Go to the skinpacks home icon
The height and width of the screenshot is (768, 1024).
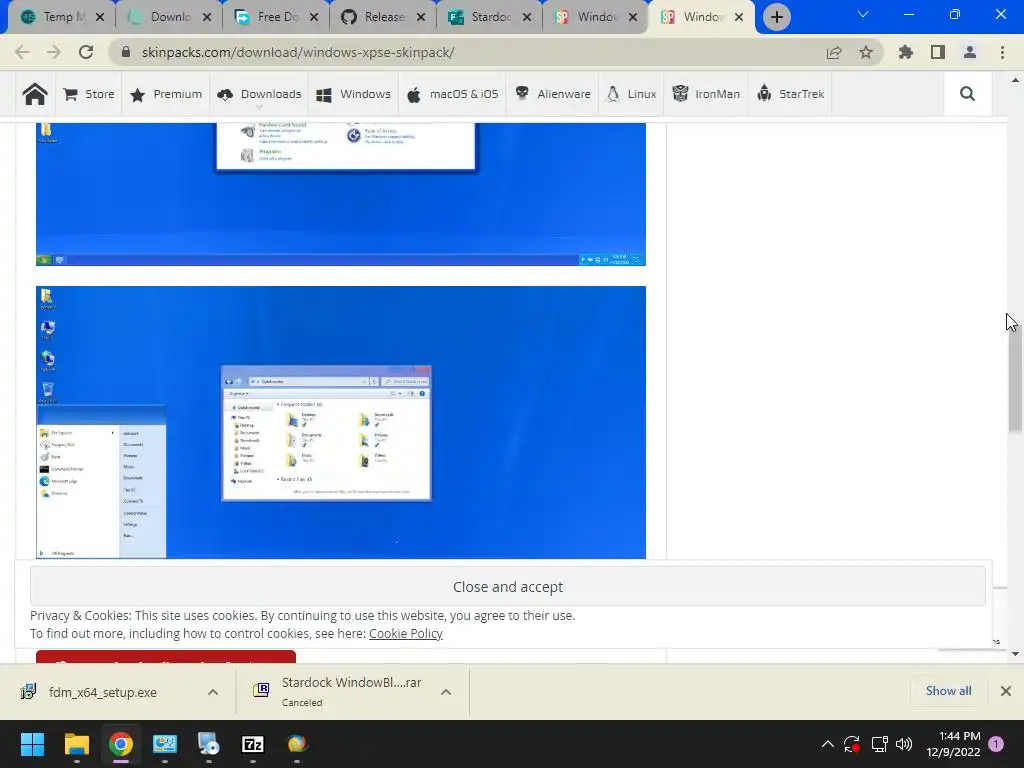[x=35, y=94]
